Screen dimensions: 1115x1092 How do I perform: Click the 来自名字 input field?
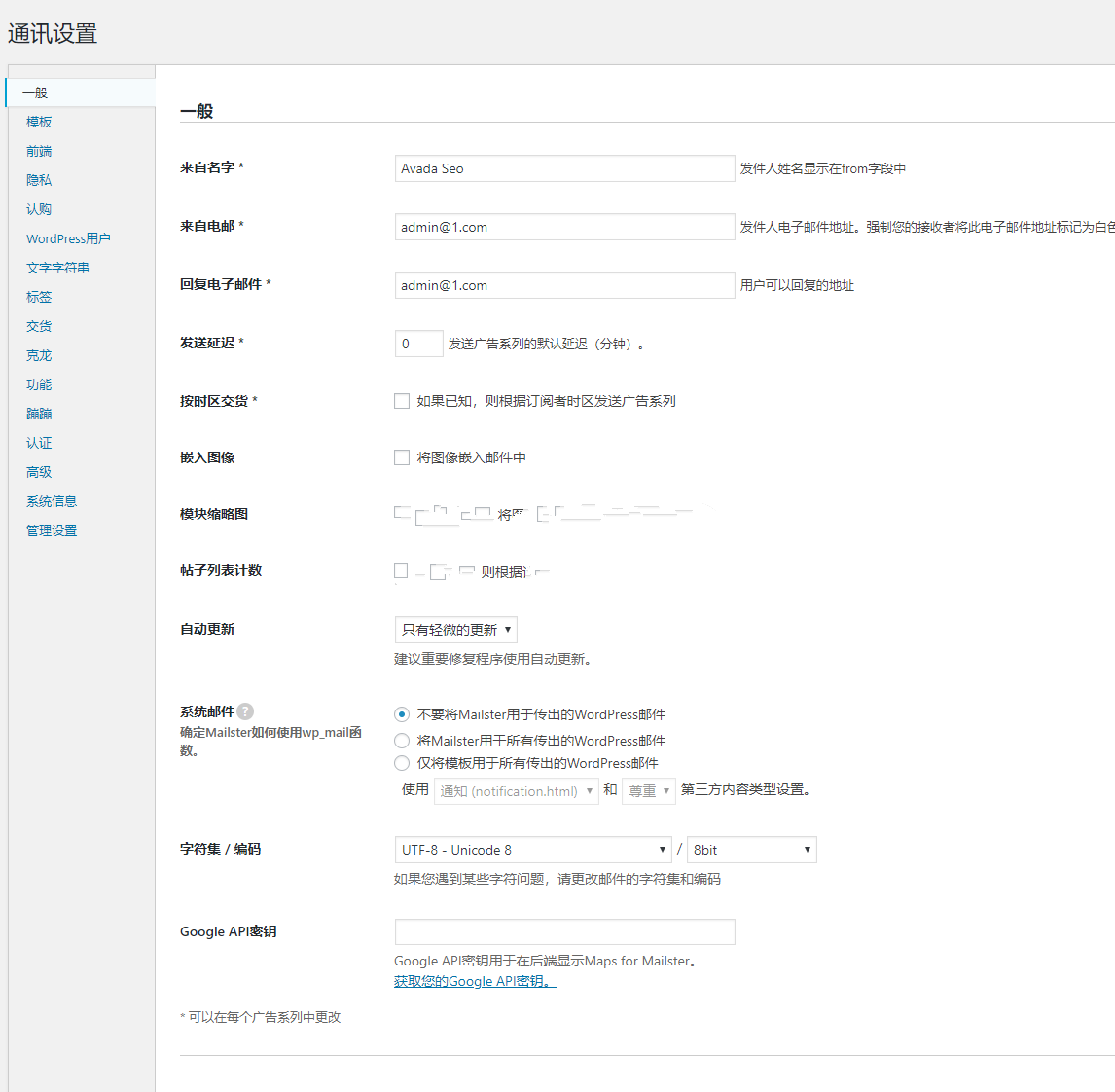(564, 168)
